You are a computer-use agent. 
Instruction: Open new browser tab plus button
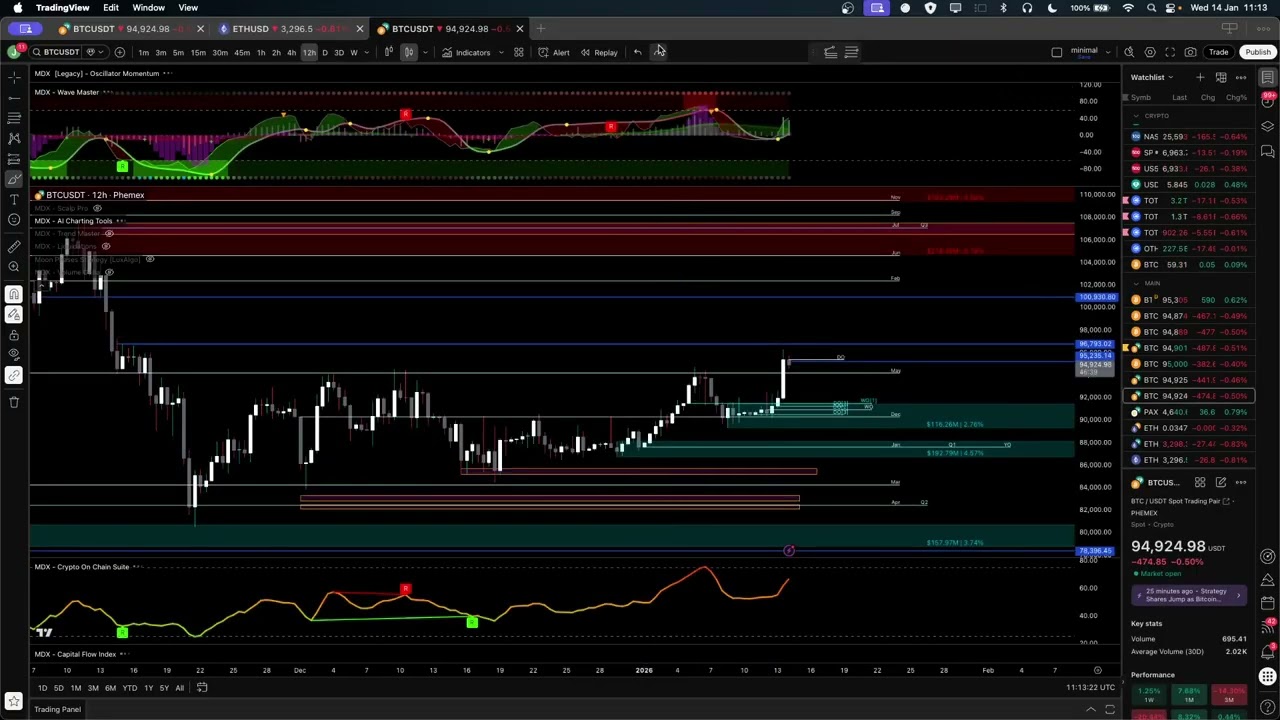[x=540, y=29]
